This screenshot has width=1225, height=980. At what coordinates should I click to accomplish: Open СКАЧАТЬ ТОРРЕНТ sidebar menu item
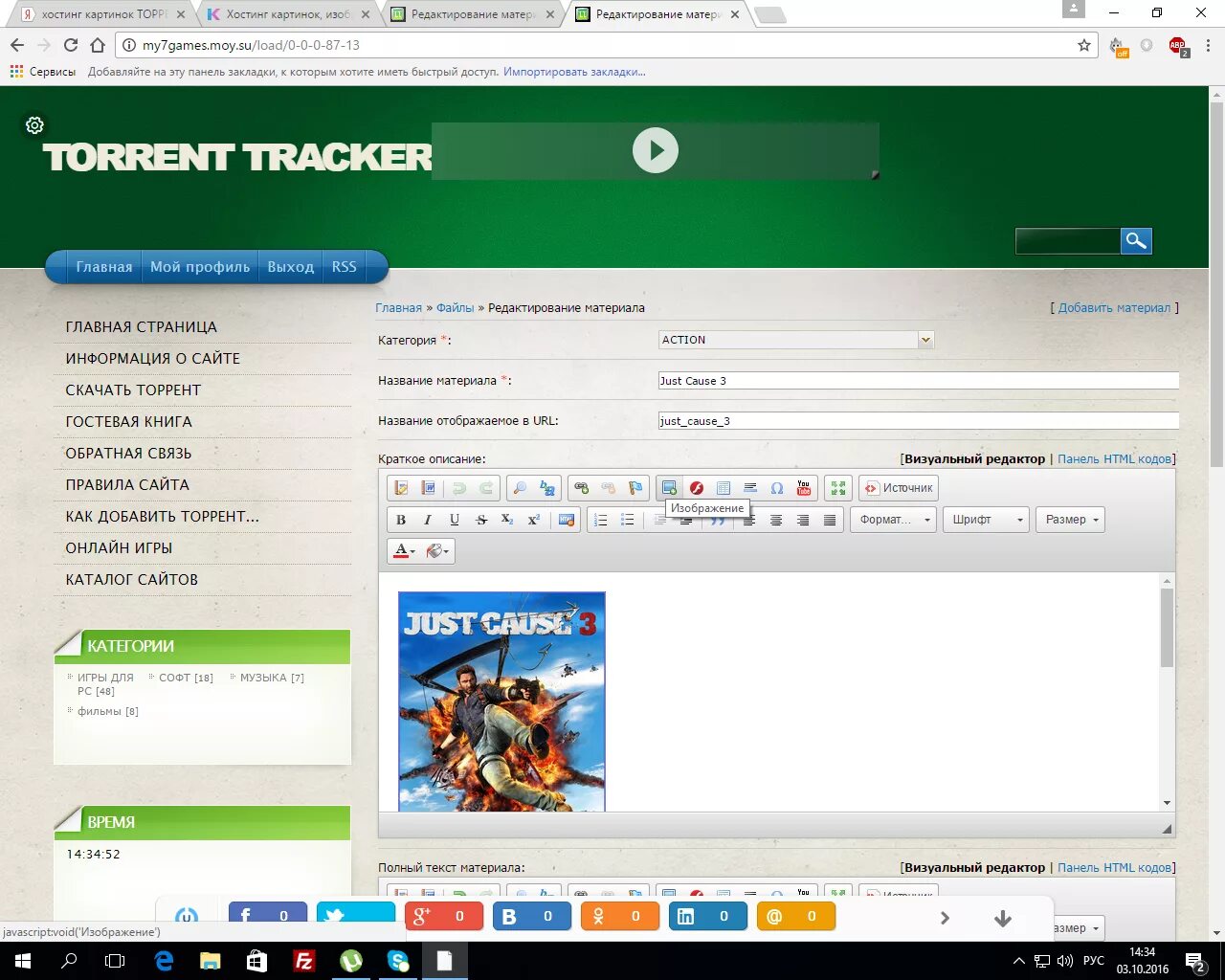point(133,390)
